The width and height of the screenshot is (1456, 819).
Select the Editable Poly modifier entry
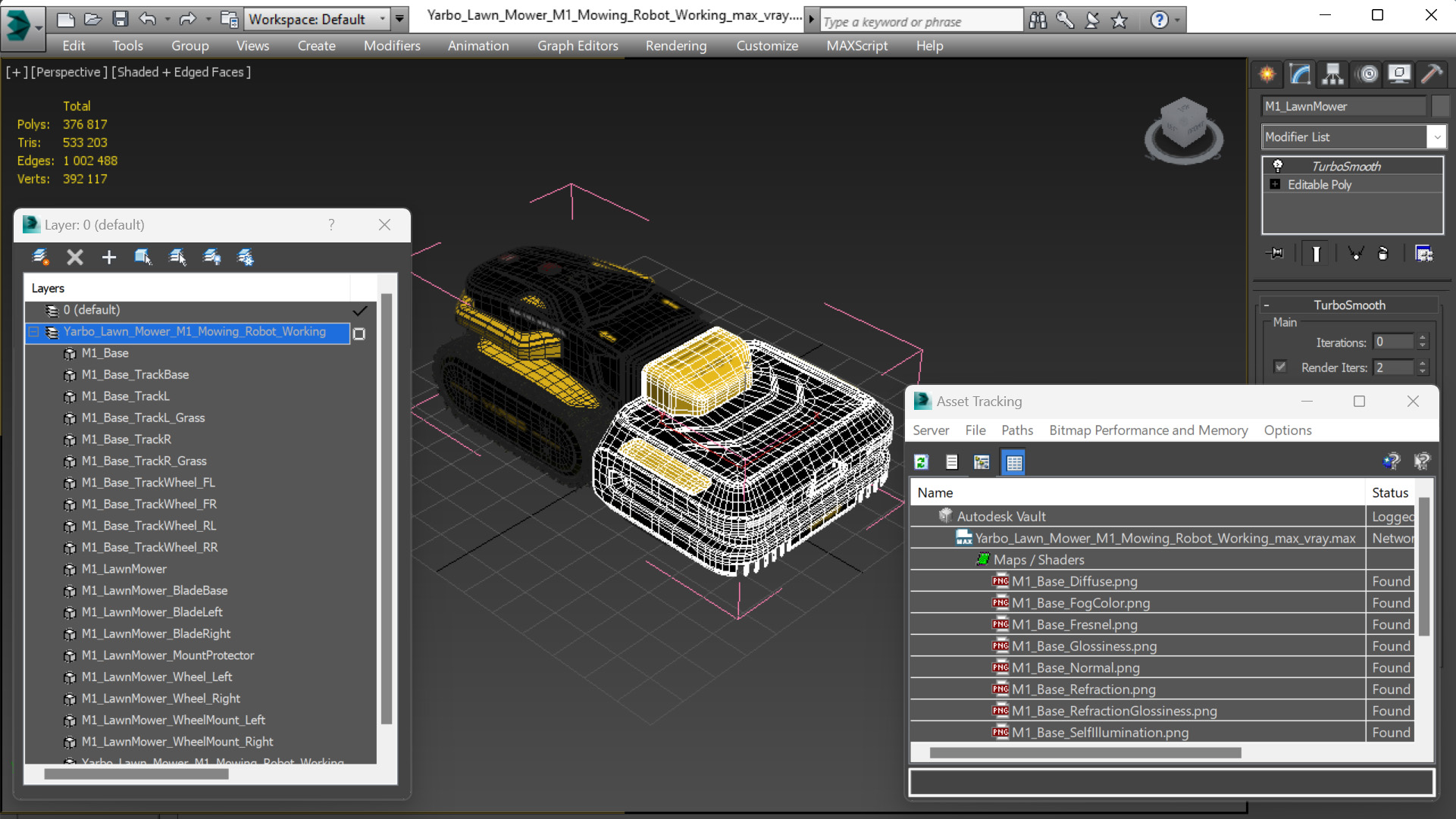point(1319,184)
